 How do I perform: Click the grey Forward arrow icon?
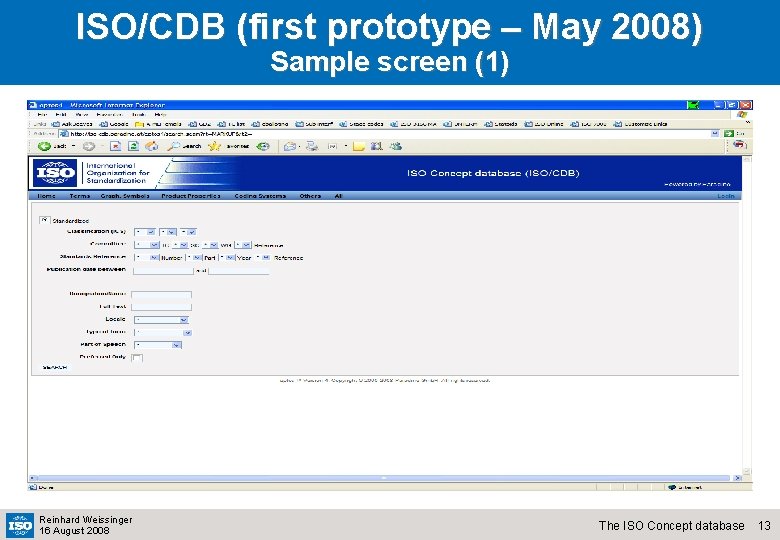point(89,146)
